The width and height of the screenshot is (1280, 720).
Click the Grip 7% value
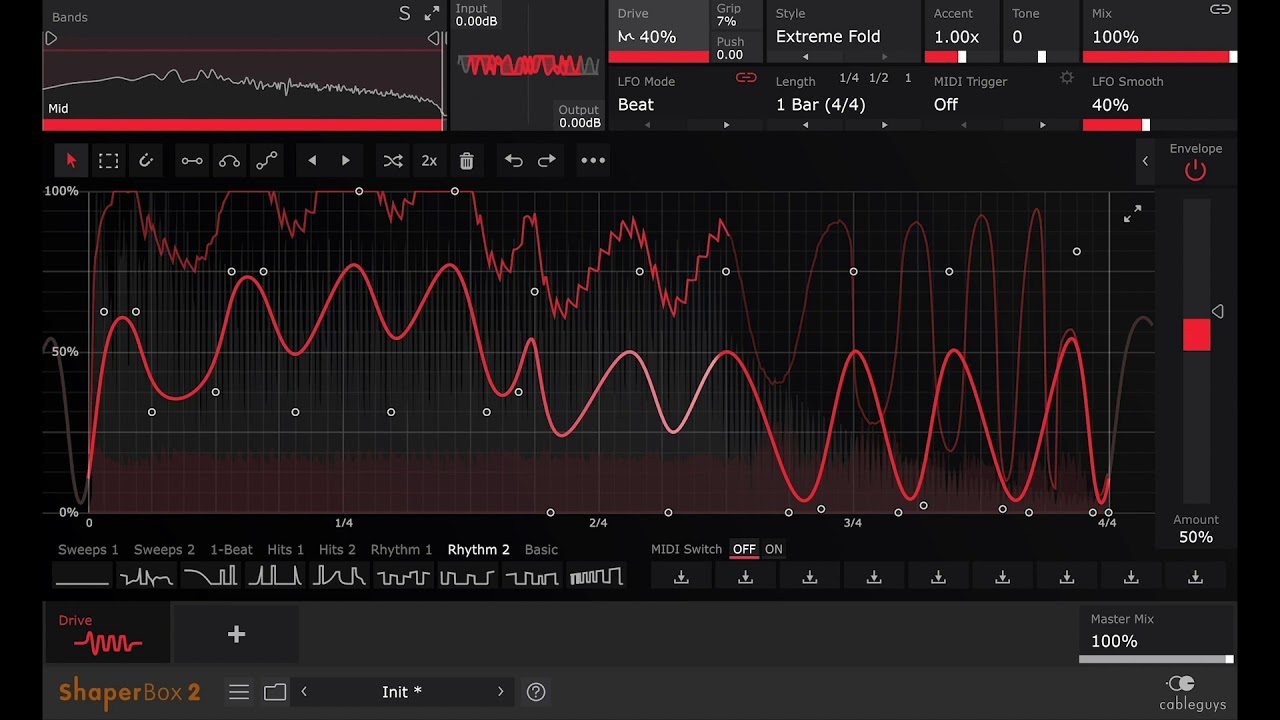click(726, 20)
